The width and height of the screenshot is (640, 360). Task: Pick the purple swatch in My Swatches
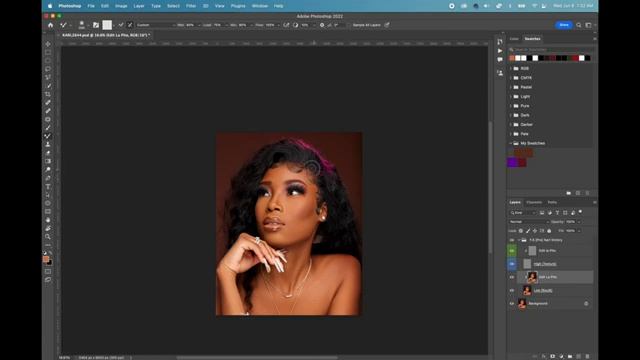pos(512,162)
